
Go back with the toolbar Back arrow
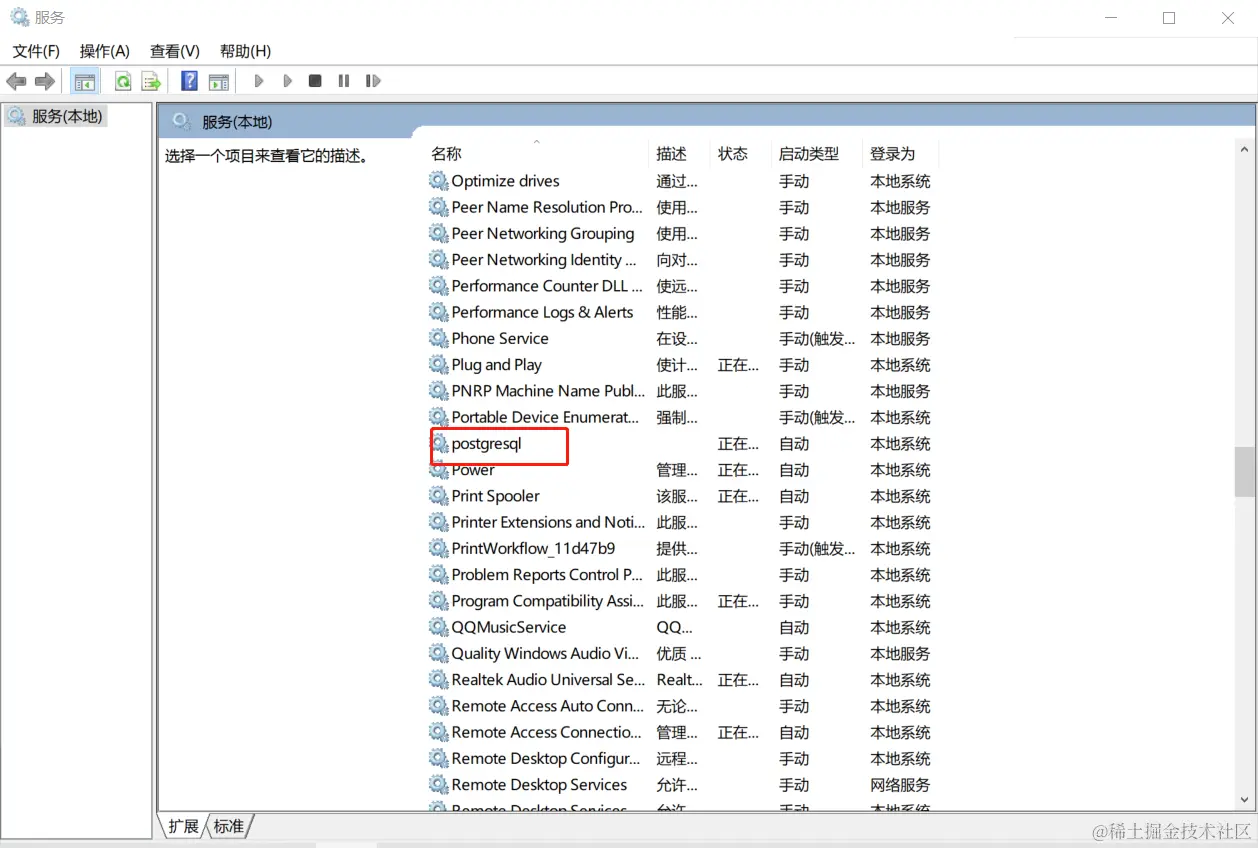[16, 81]
